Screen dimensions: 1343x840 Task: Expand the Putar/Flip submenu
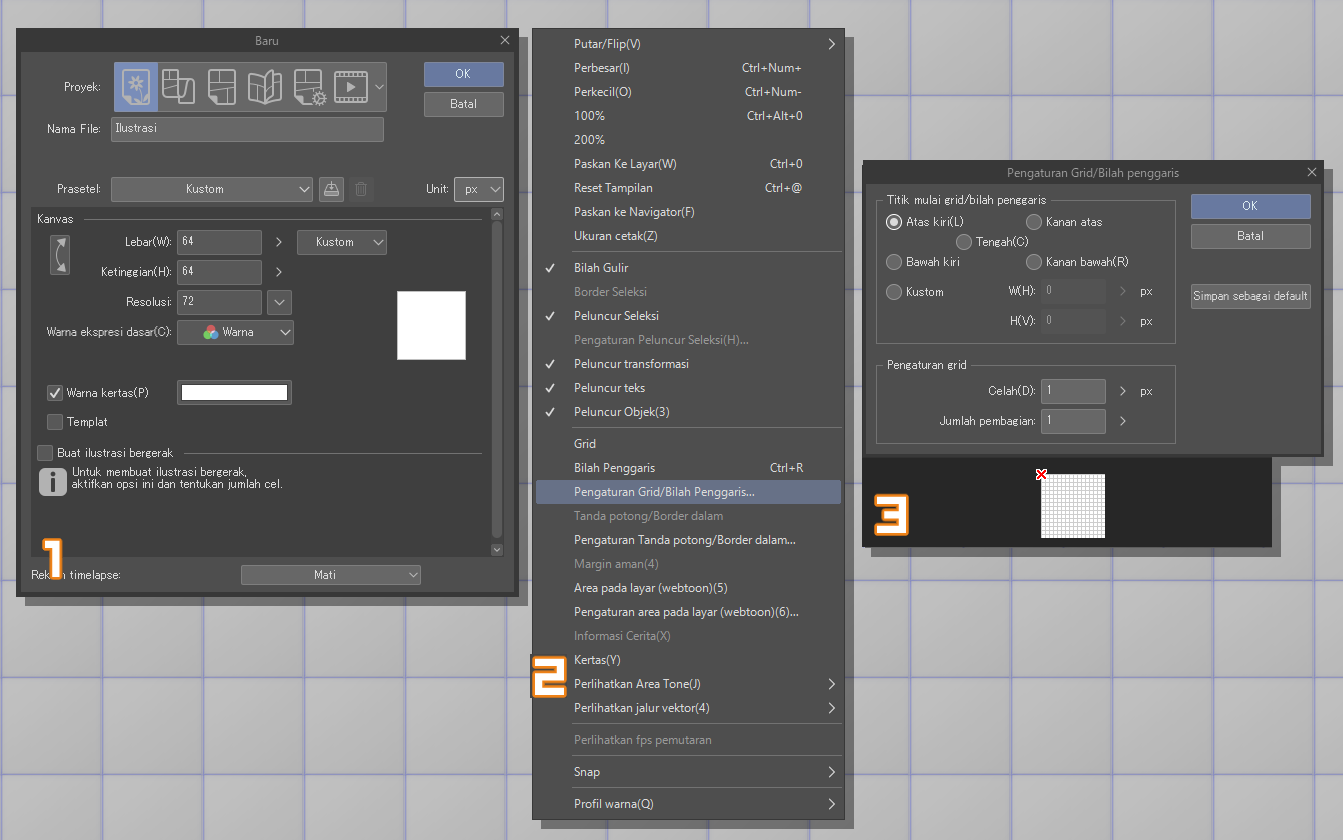pos(831,44)
